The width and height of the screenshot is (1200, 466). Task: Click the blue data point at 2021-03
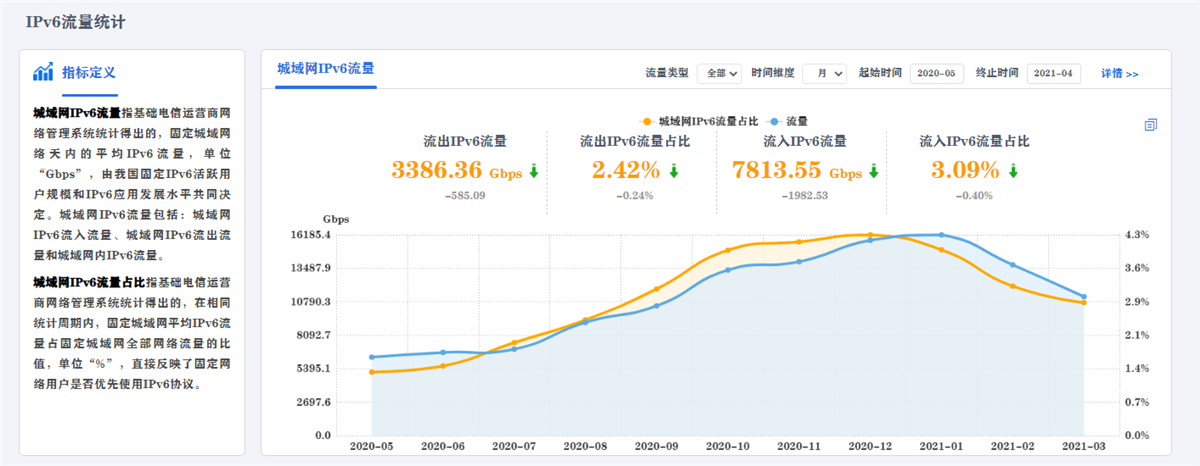point(1083,296)
